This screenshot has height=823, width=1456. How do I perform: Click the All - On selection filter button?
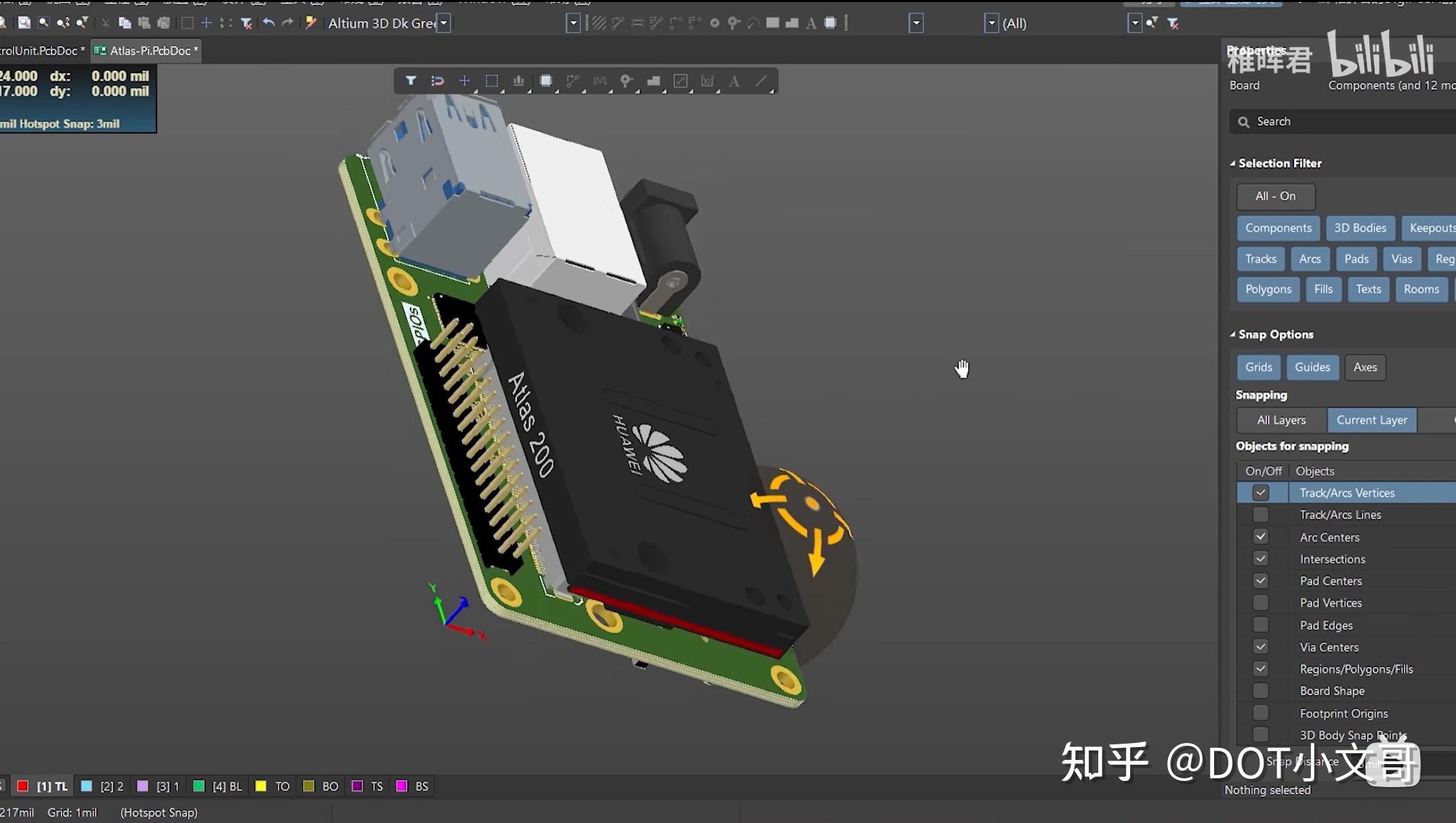[1276, 196]
